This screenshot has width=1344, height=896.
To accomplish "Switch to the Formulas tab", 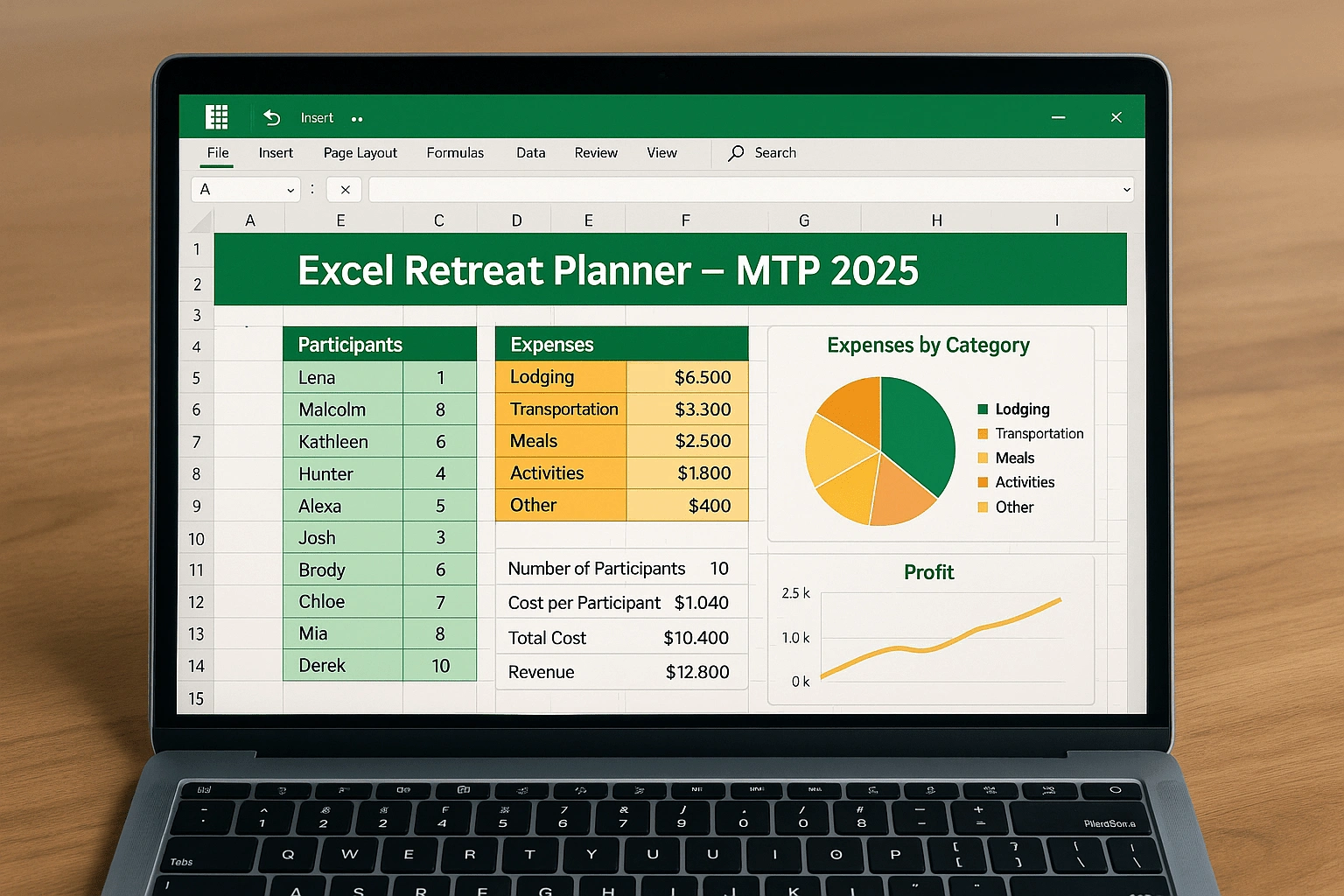I will pos(455,152).
